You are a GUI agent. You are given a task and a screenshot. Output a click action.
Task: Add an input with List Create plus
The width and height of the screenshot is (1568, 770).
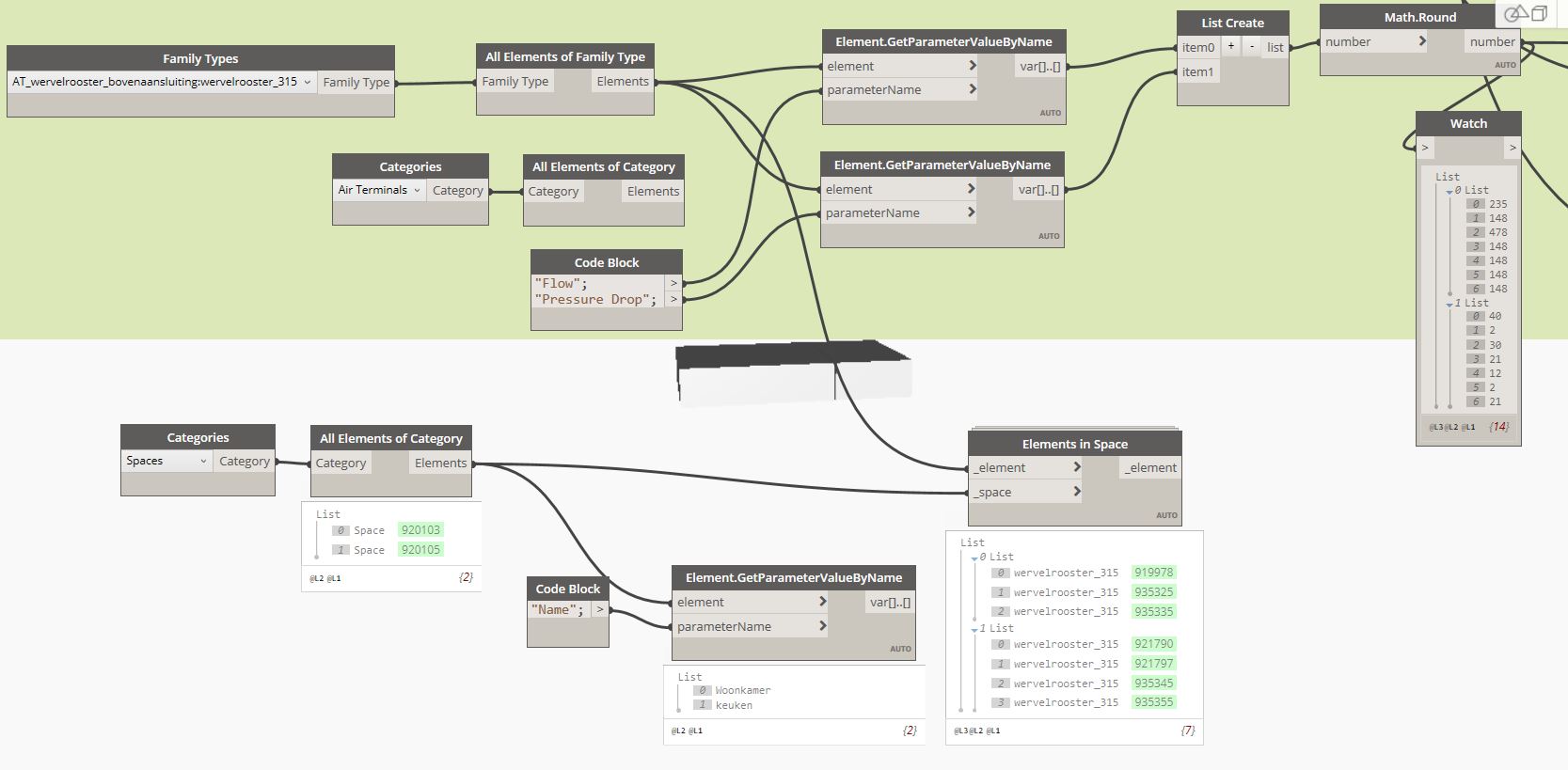(x=1230, y=46)
